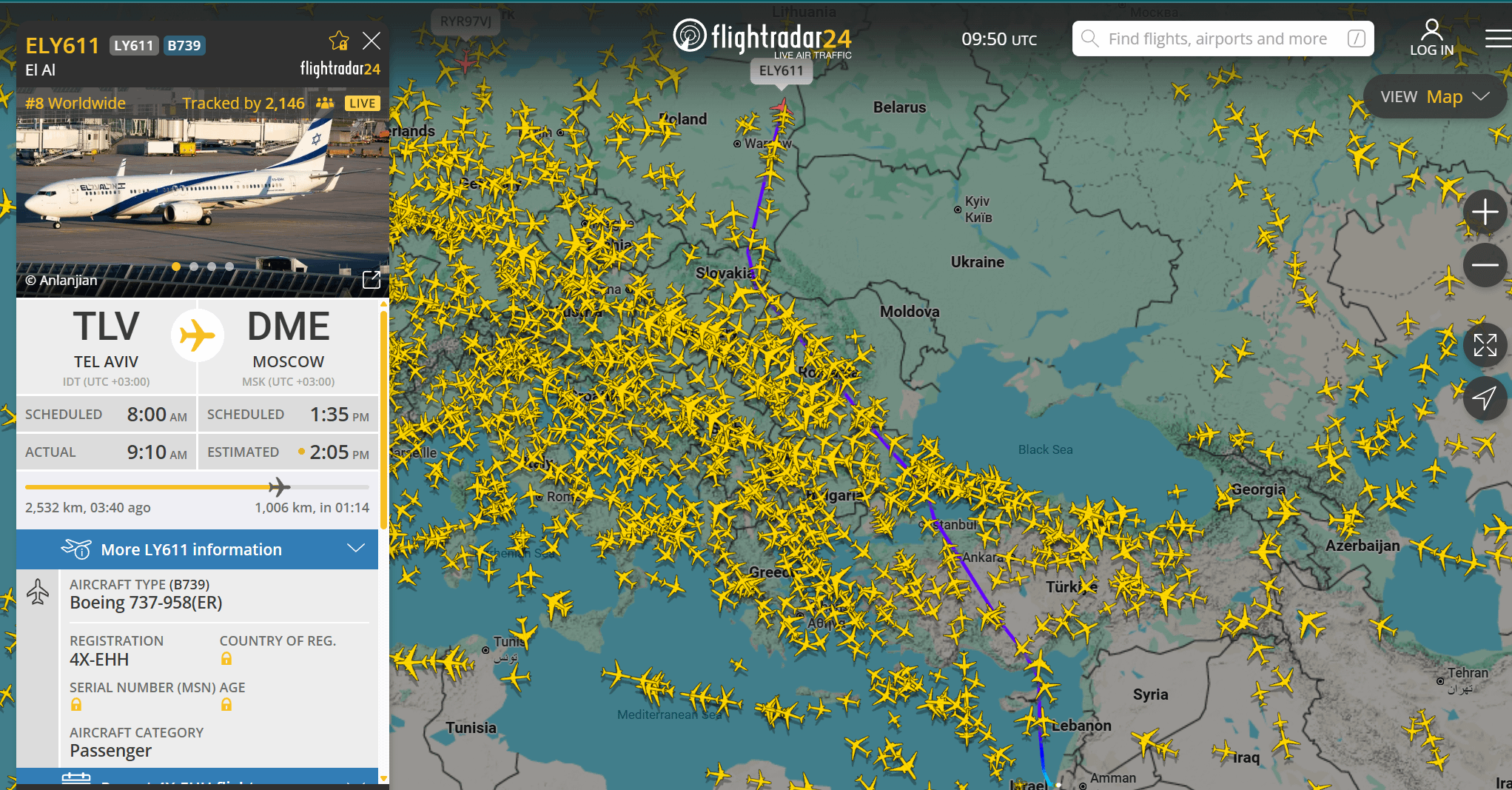Screen dimensions: 1512x790
Task: Click the LIVE status badge
Action: [362, 104]
